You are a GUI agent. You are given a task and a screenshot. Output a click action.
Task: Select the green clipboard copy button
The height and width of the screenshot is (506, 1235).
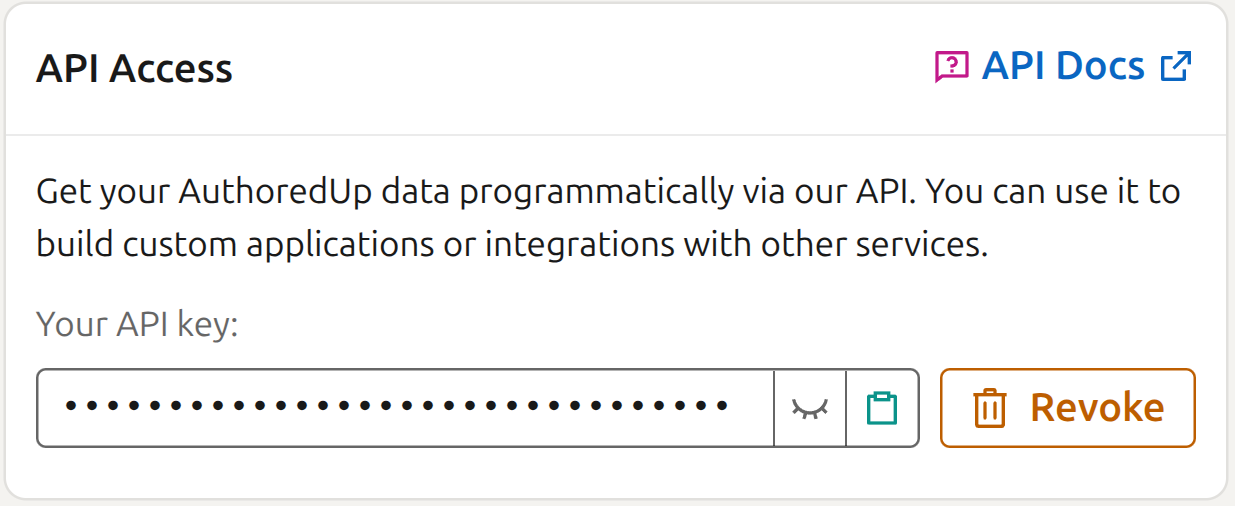882,408
